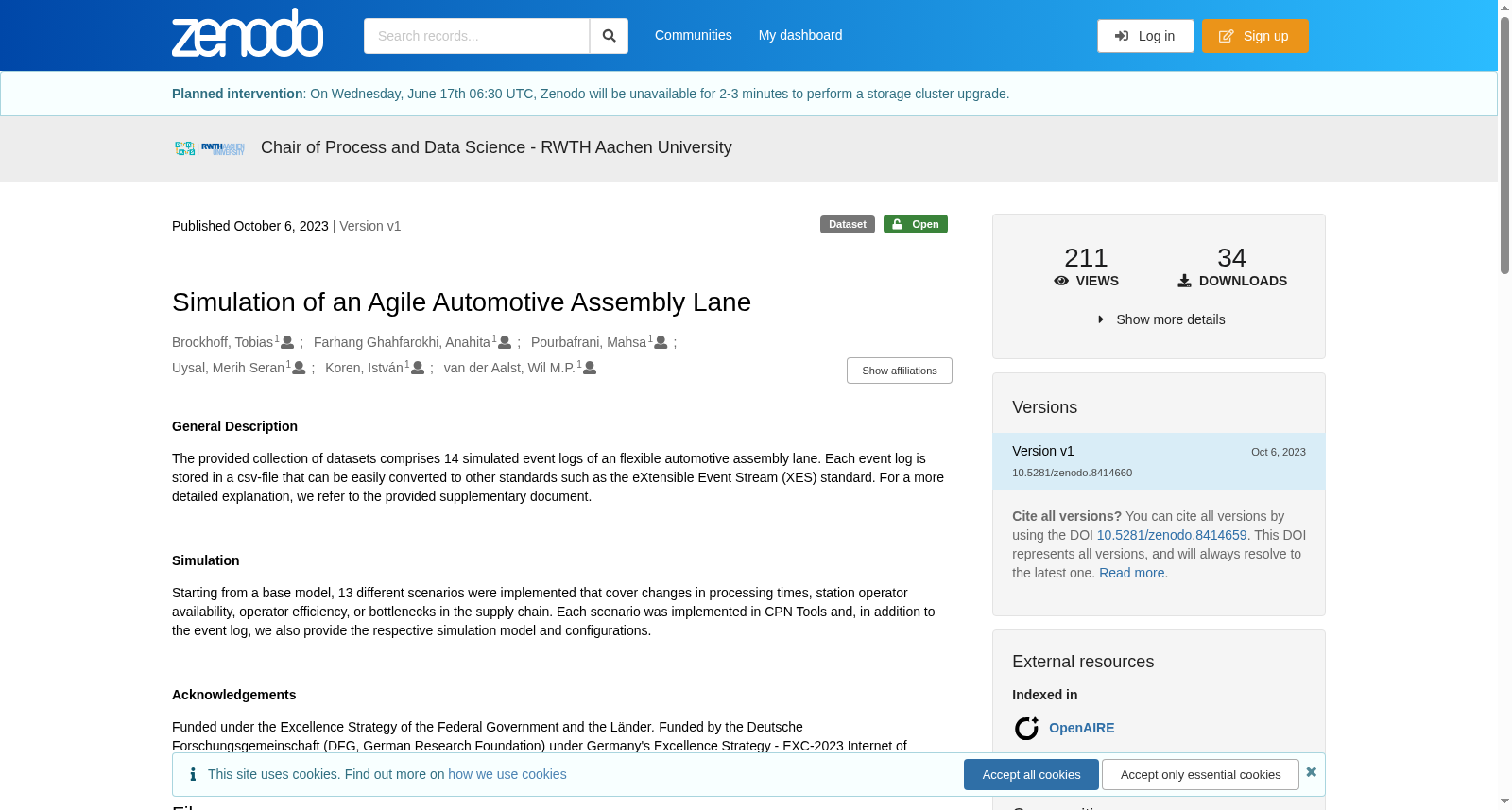Screen dimensions: 1512x810
Task: Dismiss the cookie banner with X icon
Action: [x=1311, y=772]
